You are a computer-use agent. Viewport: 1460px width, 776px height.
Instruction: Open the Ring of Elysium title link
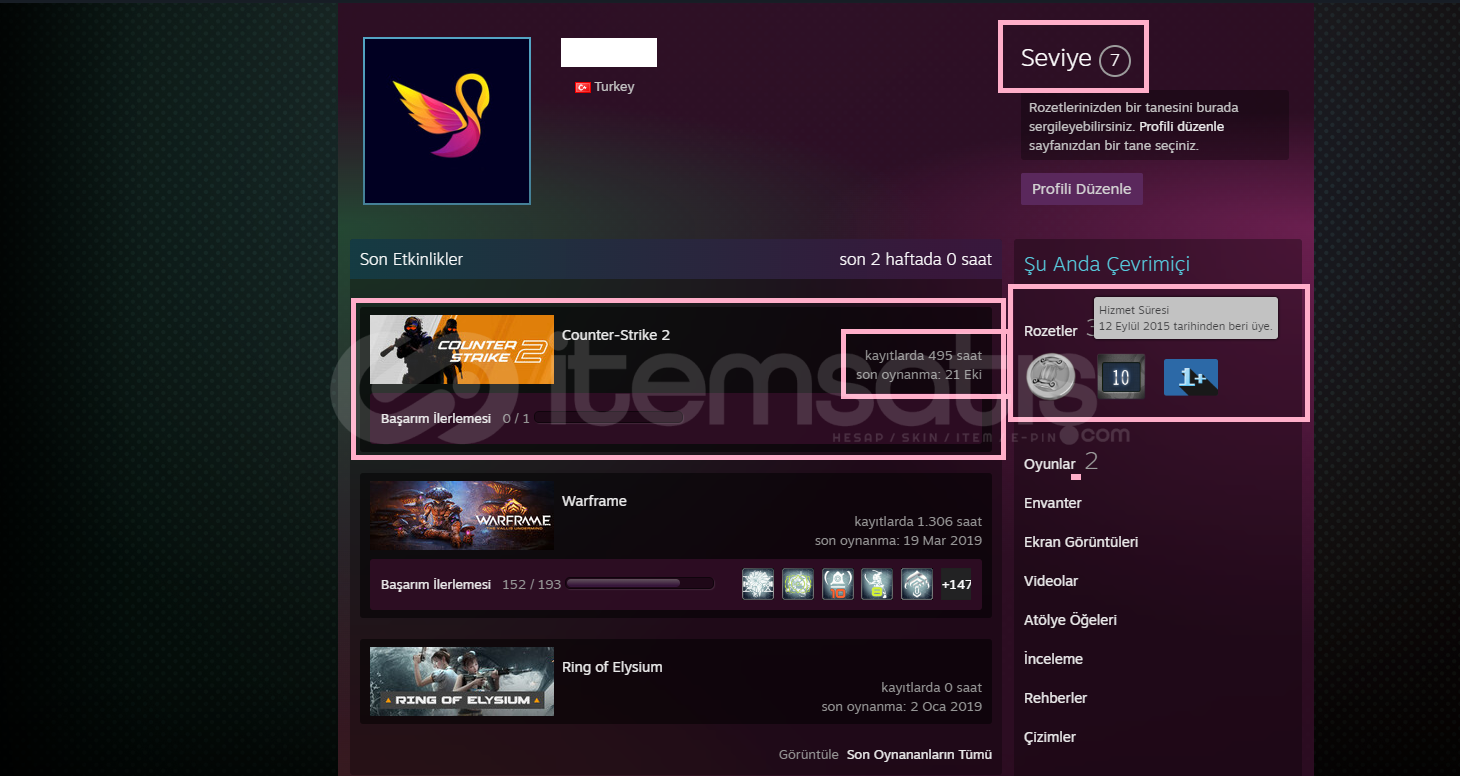point(612,667)
